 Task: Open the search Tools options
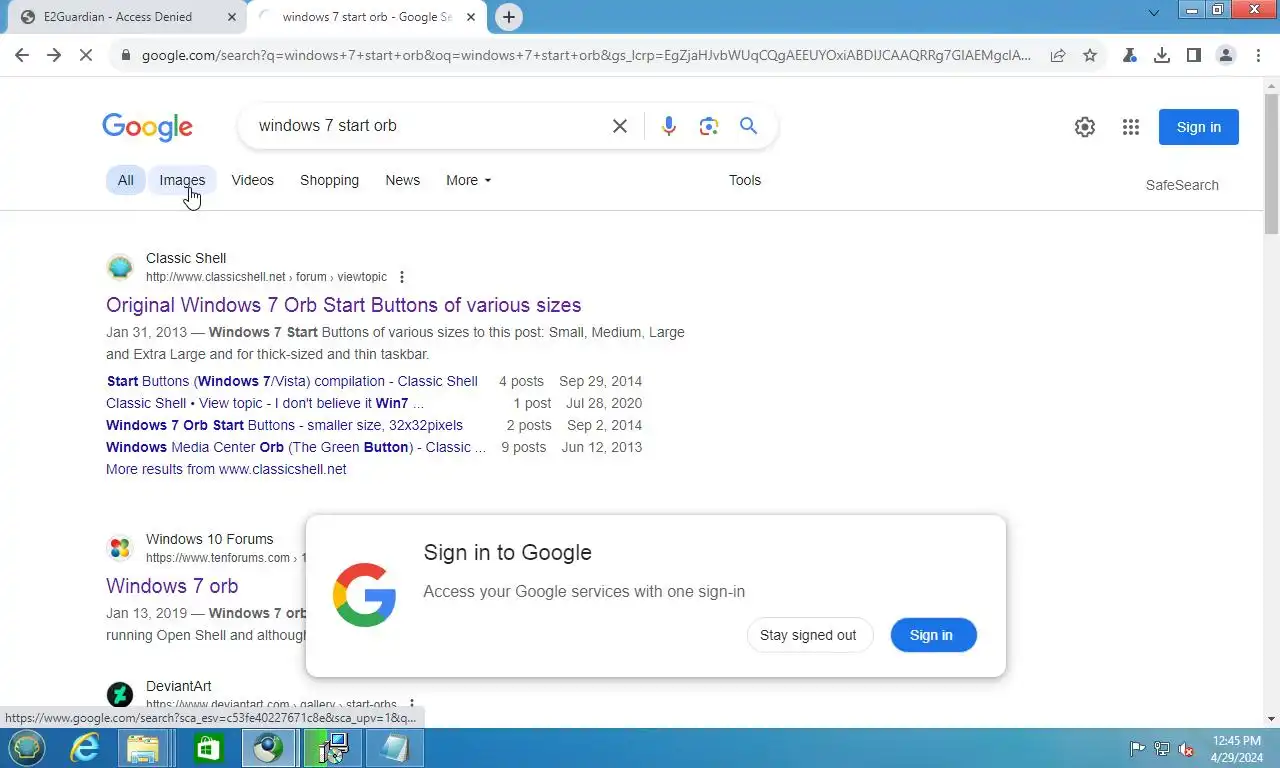click(x=745, y=180)
